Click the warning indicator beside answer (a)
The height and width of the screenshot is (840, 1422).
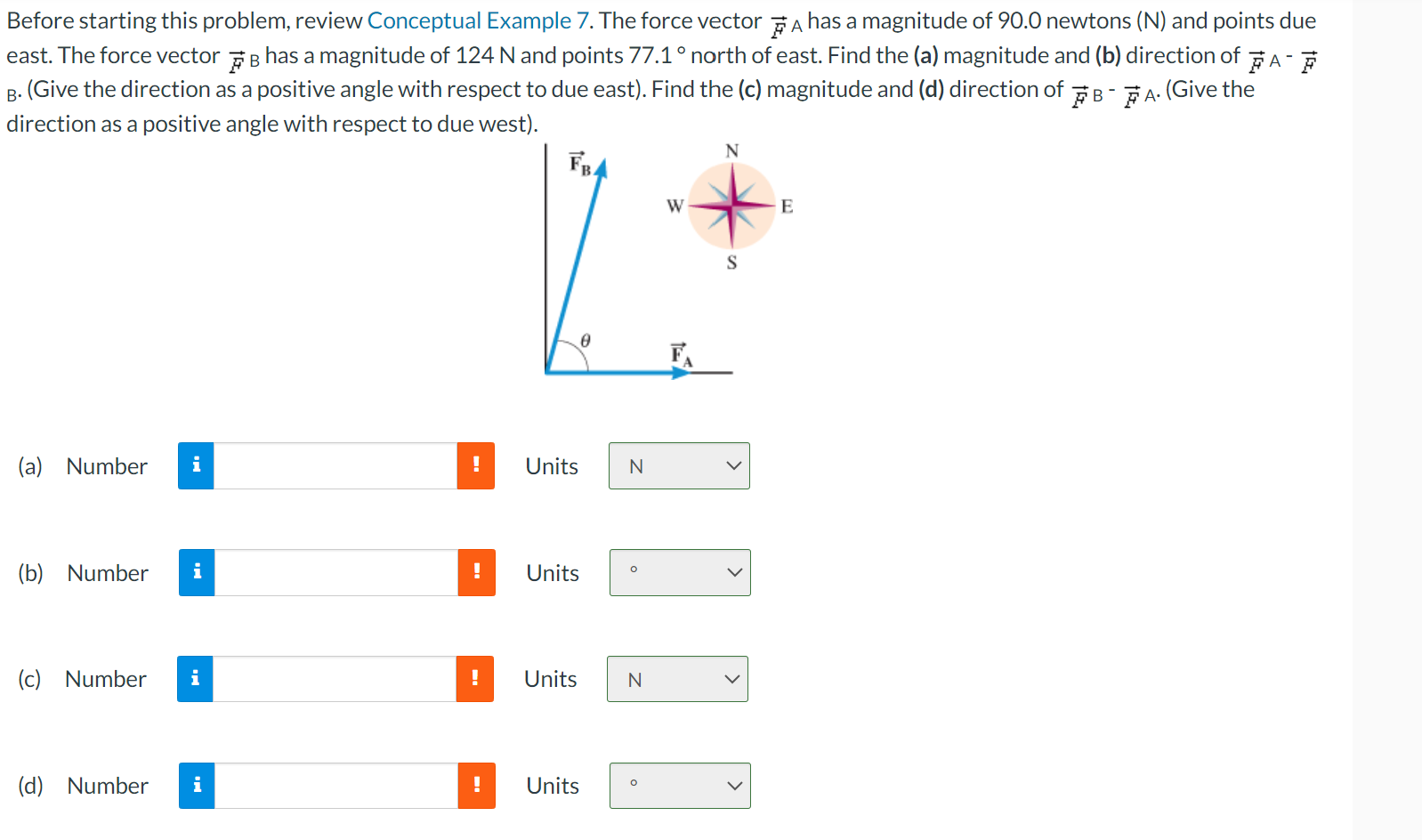point(476,465)
